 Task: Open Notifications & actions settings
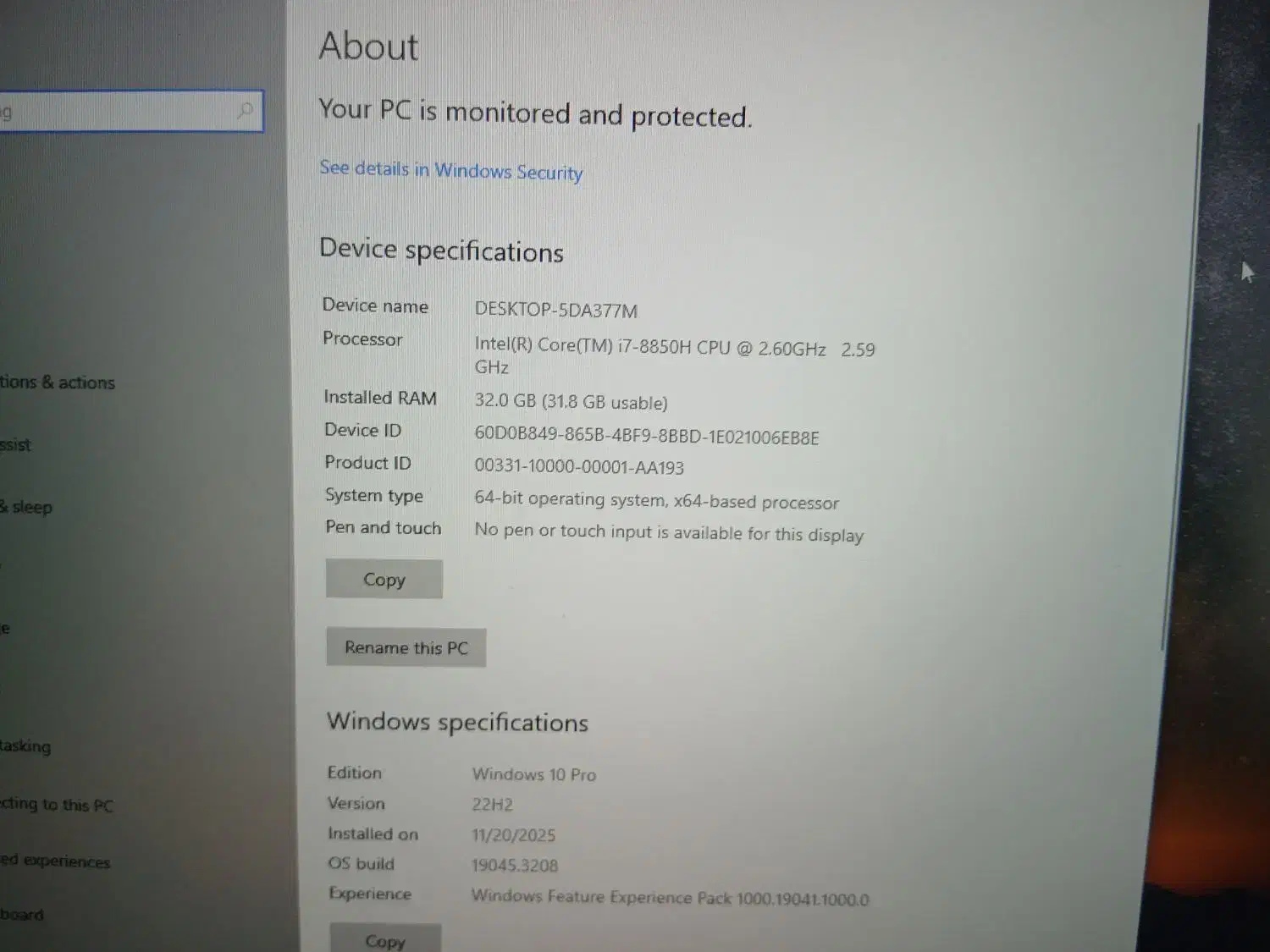[57, 382]
